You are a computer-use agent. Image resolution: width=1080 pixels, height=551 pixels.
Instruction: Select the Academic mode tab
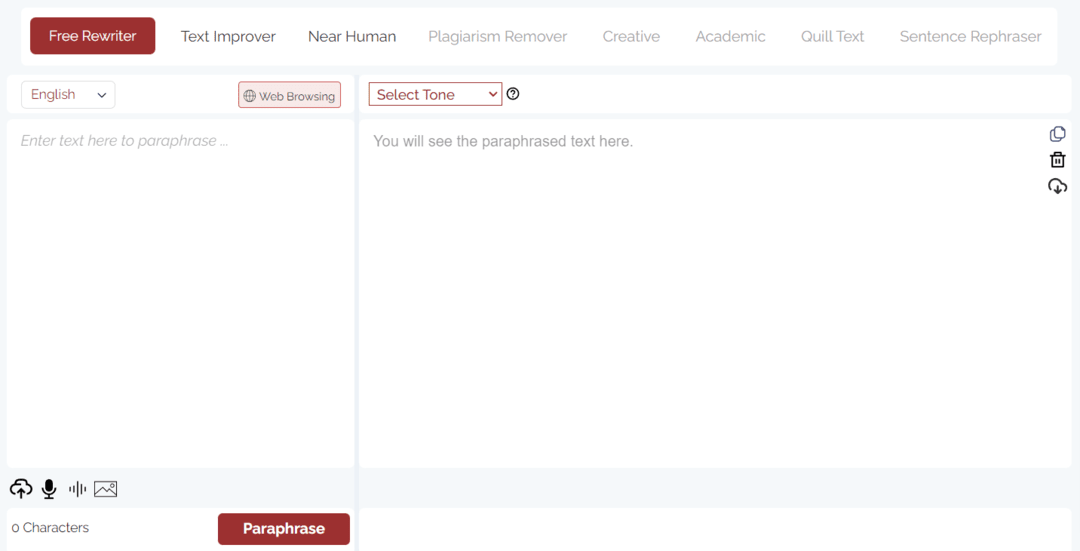coord(730,37)
